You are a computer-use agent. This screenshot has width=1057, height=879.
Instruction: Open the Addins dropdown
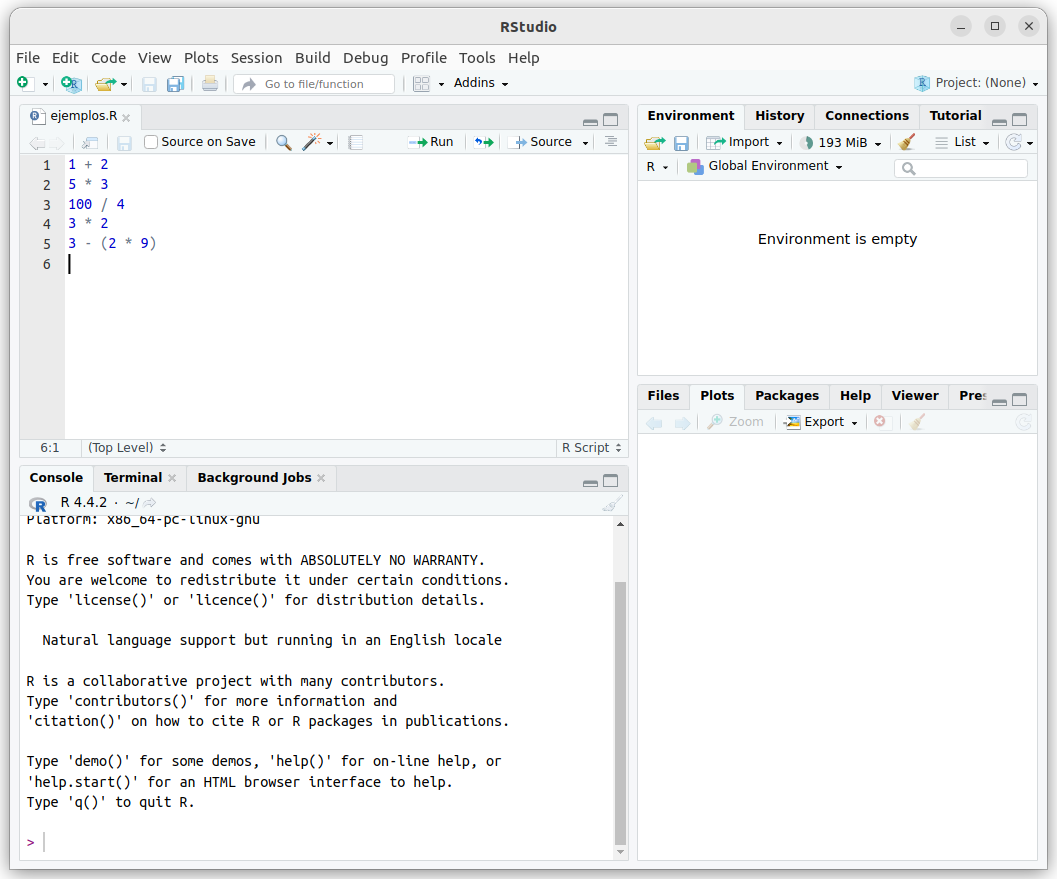coord(481,83)
